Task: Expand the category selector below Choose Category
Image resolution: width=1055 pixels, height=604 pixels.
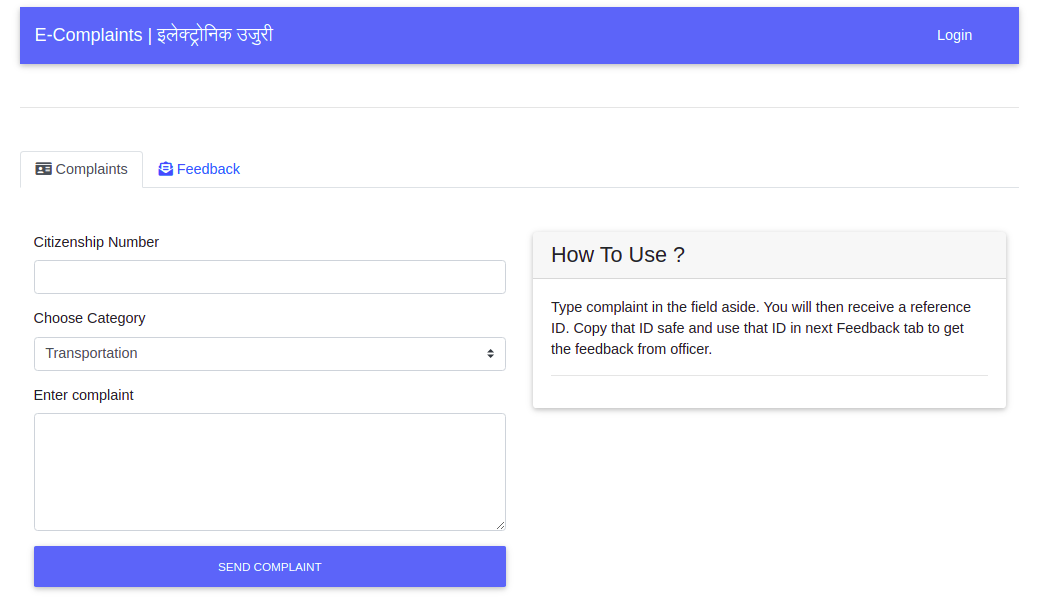Action: tap(270, 353)
